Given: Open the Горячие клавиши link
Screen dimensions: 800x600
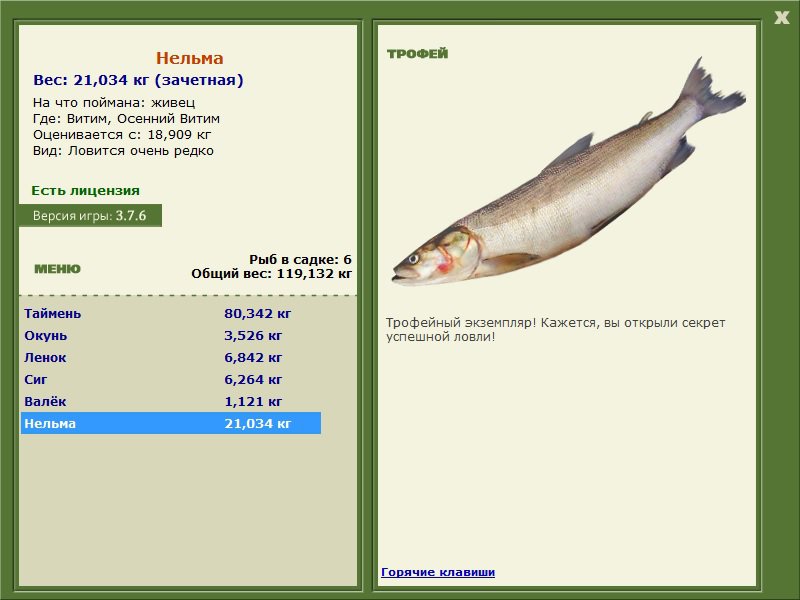Looking at the screenshot, I should (438, 572).
